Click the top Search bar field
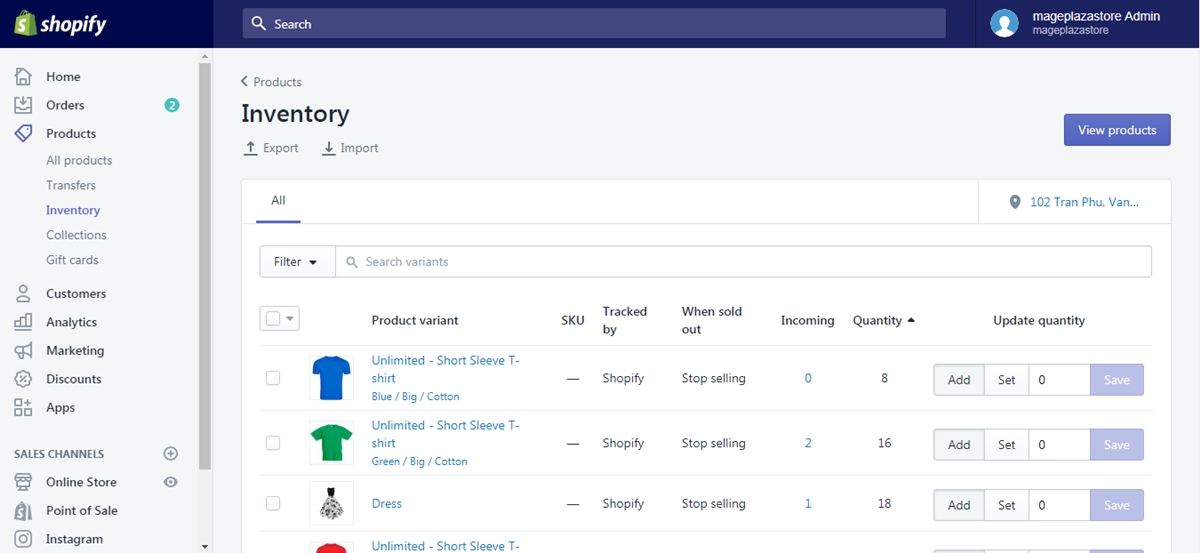Image resolution: width=1200 pixels, height=553 pixels. (x=594, y=24)
